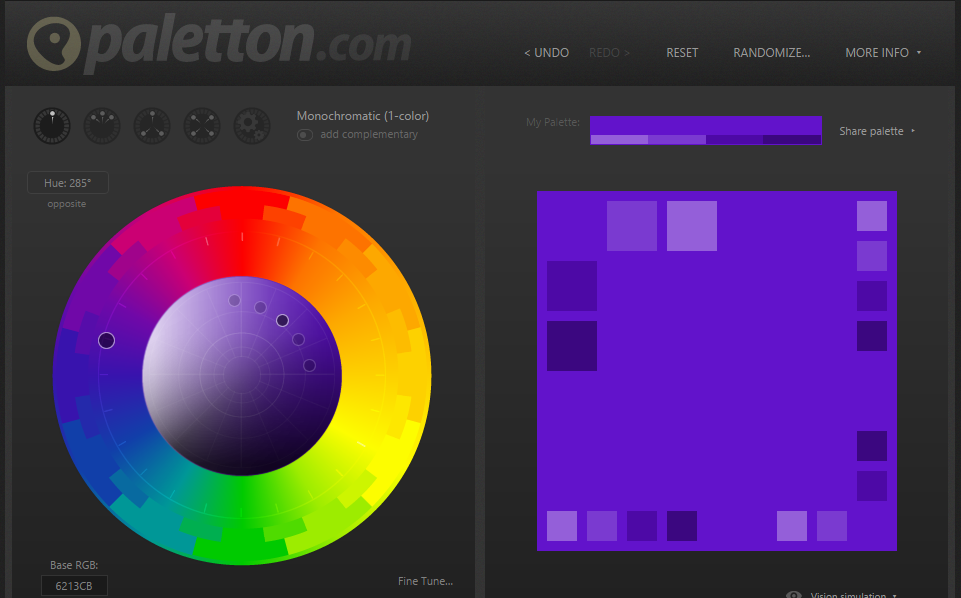
Task: Select the Triad color scheme icon
Action: 152,125
